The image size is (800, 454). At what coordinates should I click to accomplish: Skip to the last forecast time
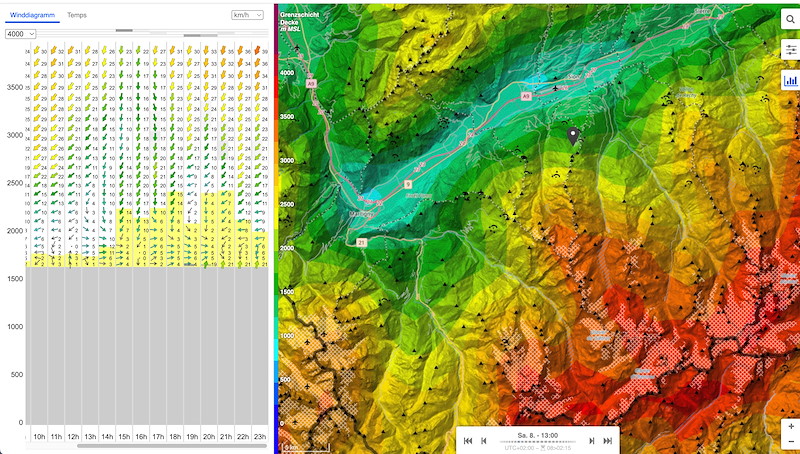tap(607, 440)
